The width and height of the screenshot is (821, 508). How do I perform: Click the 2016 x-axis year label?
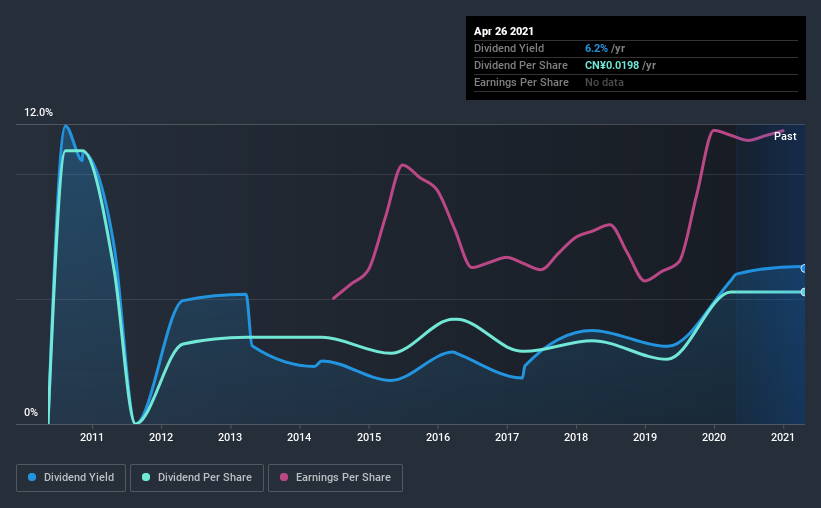(x=438, y=437)
